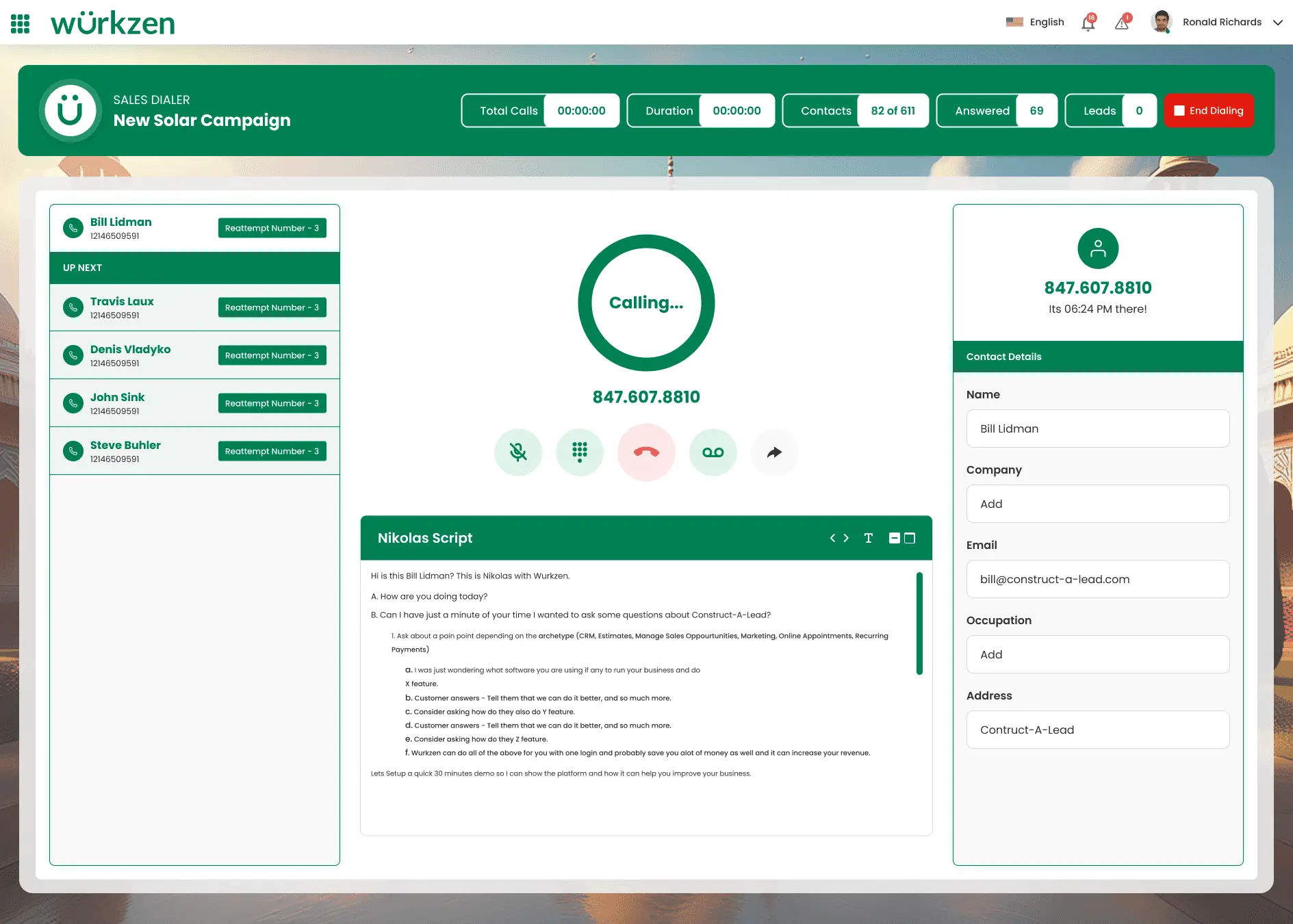Toggle script font size with T icon

point(868,538)
